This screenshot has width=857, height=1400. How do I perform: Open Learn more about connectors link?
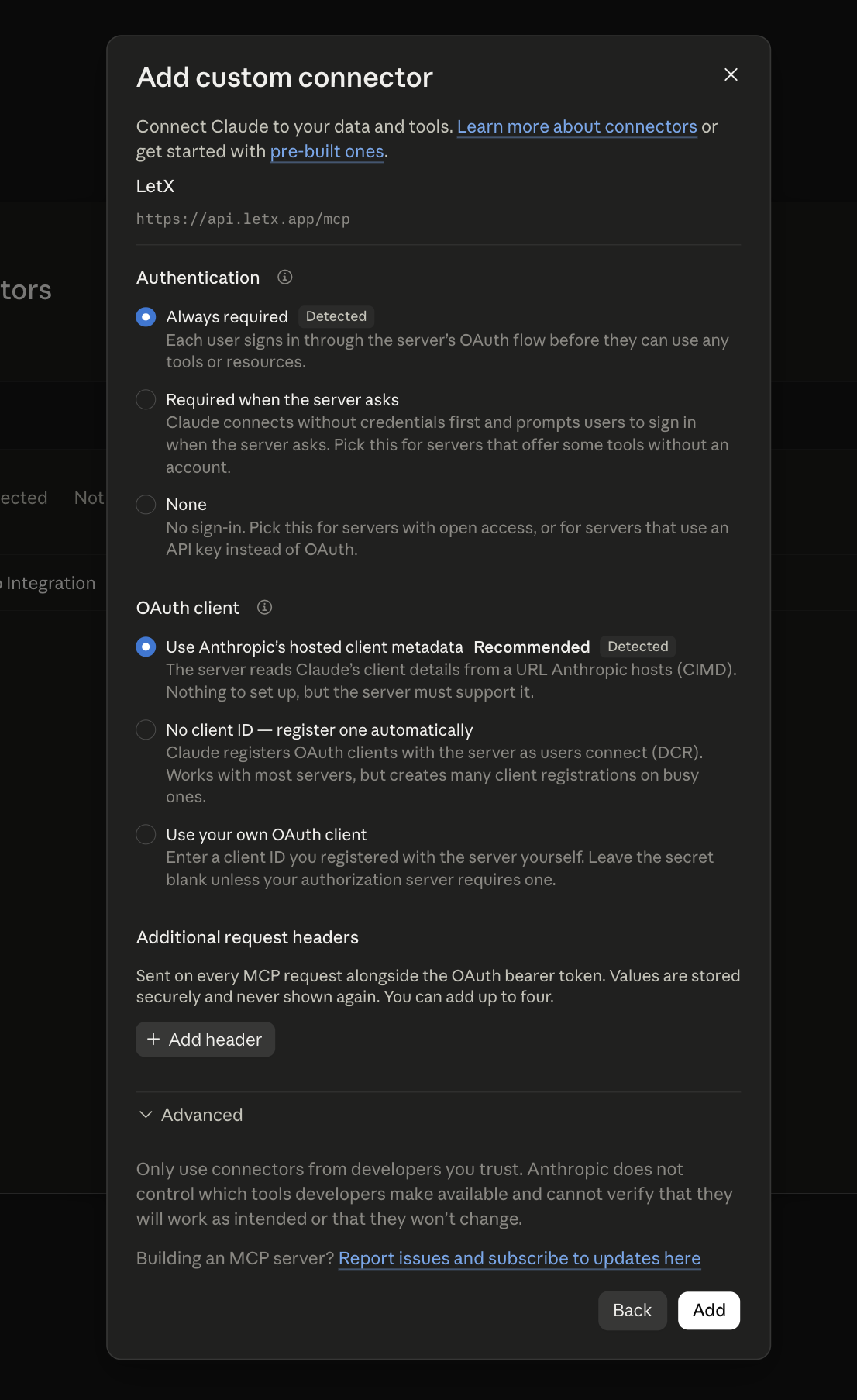577,126
